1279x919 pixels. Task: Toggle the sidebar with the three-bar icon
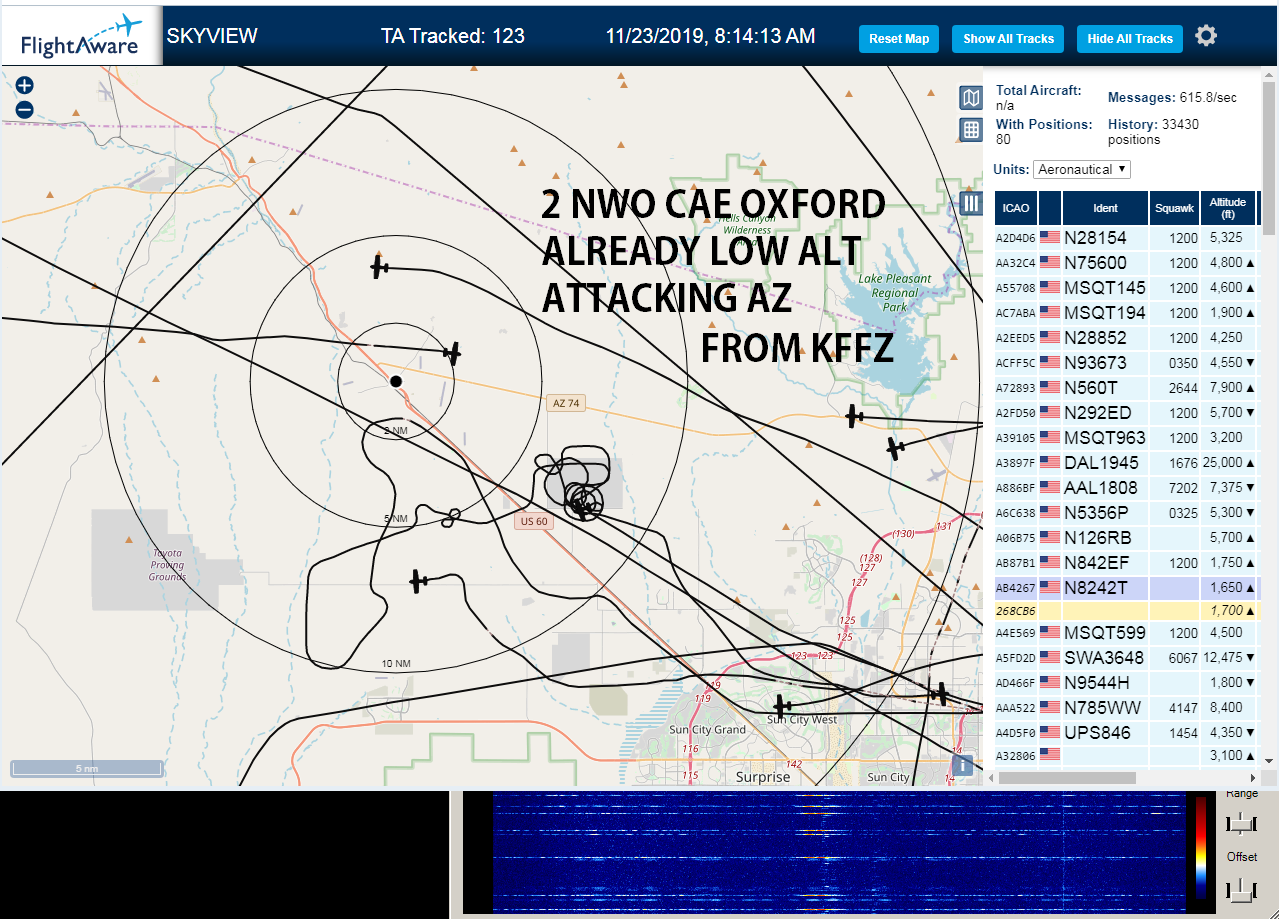[970, 203]
